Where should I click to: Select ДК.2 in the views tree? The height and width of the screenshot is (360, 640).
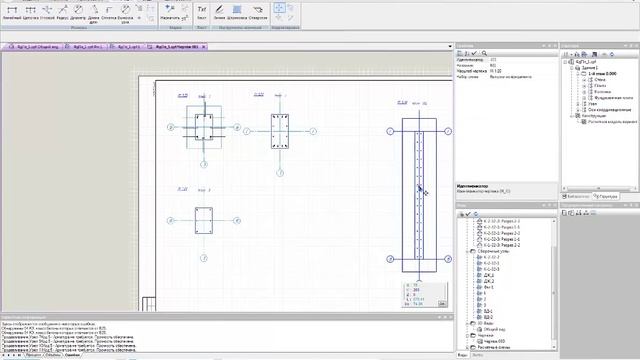coord(489,281)
